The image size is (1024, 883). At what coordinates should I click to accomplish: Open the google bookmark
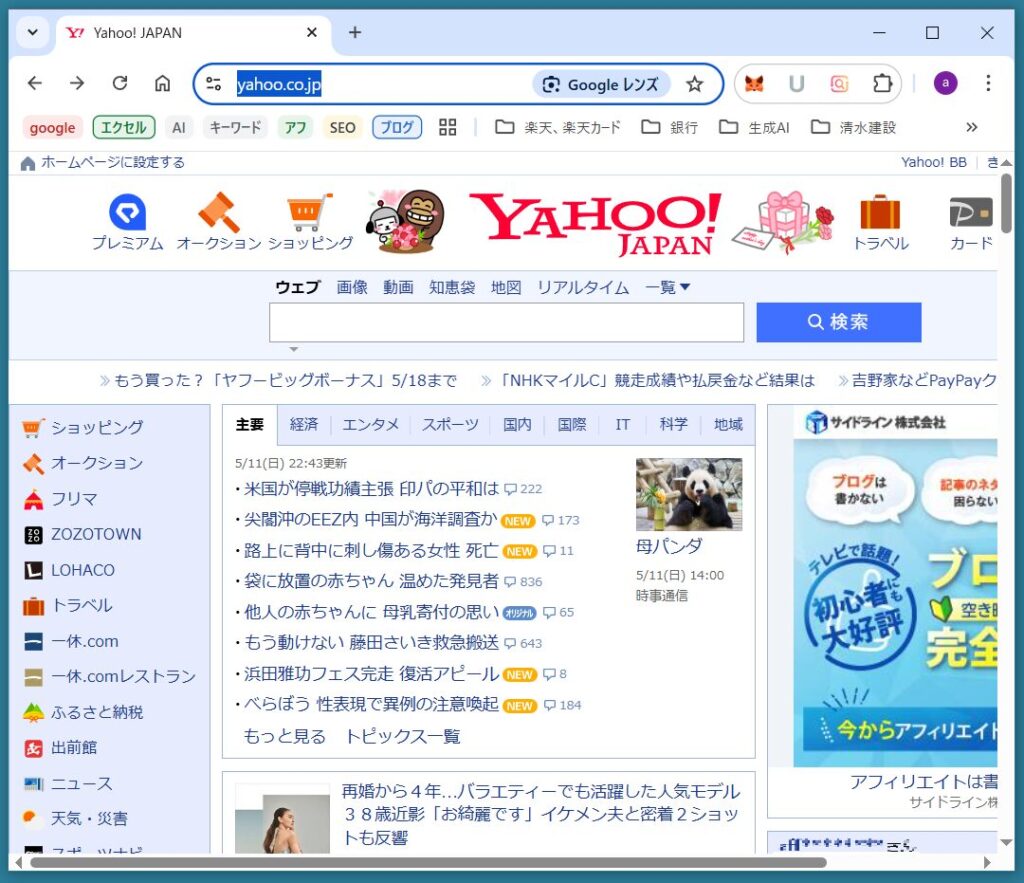click(52, 127)
